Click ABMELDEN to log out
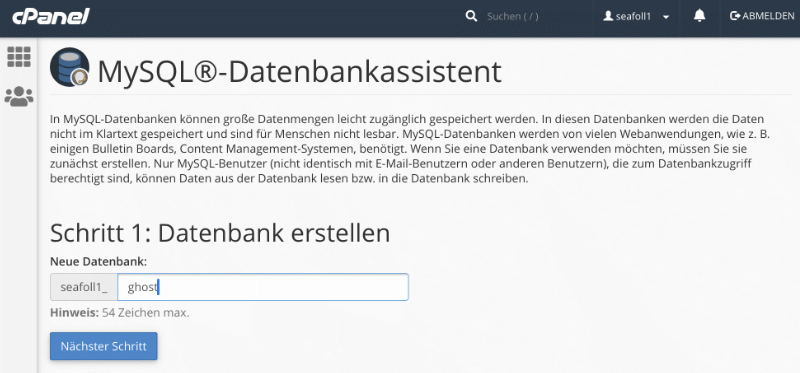800x373 pixels. pyautogui.click(x=762, y=16)
